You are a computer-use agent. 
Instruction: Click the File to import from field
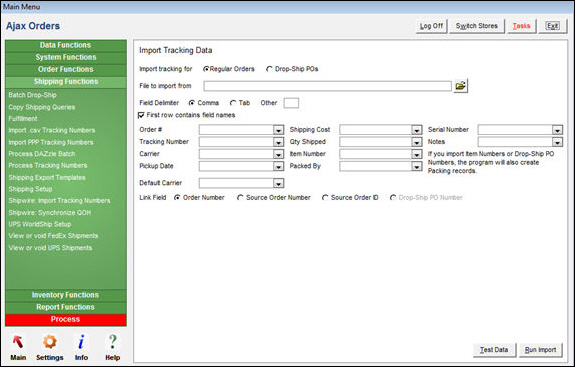[327, 86]
